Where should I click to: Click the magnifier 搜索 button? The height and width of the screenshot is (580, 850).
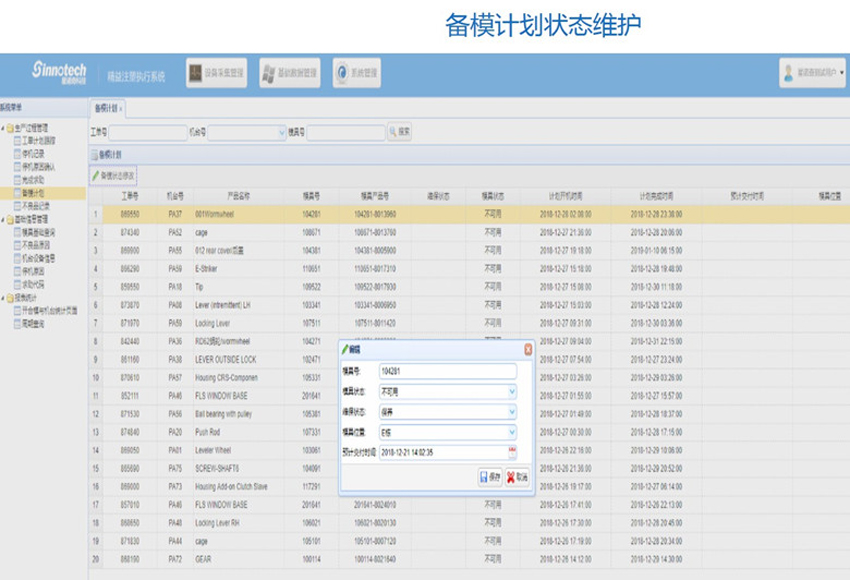[x=399, y=132]
